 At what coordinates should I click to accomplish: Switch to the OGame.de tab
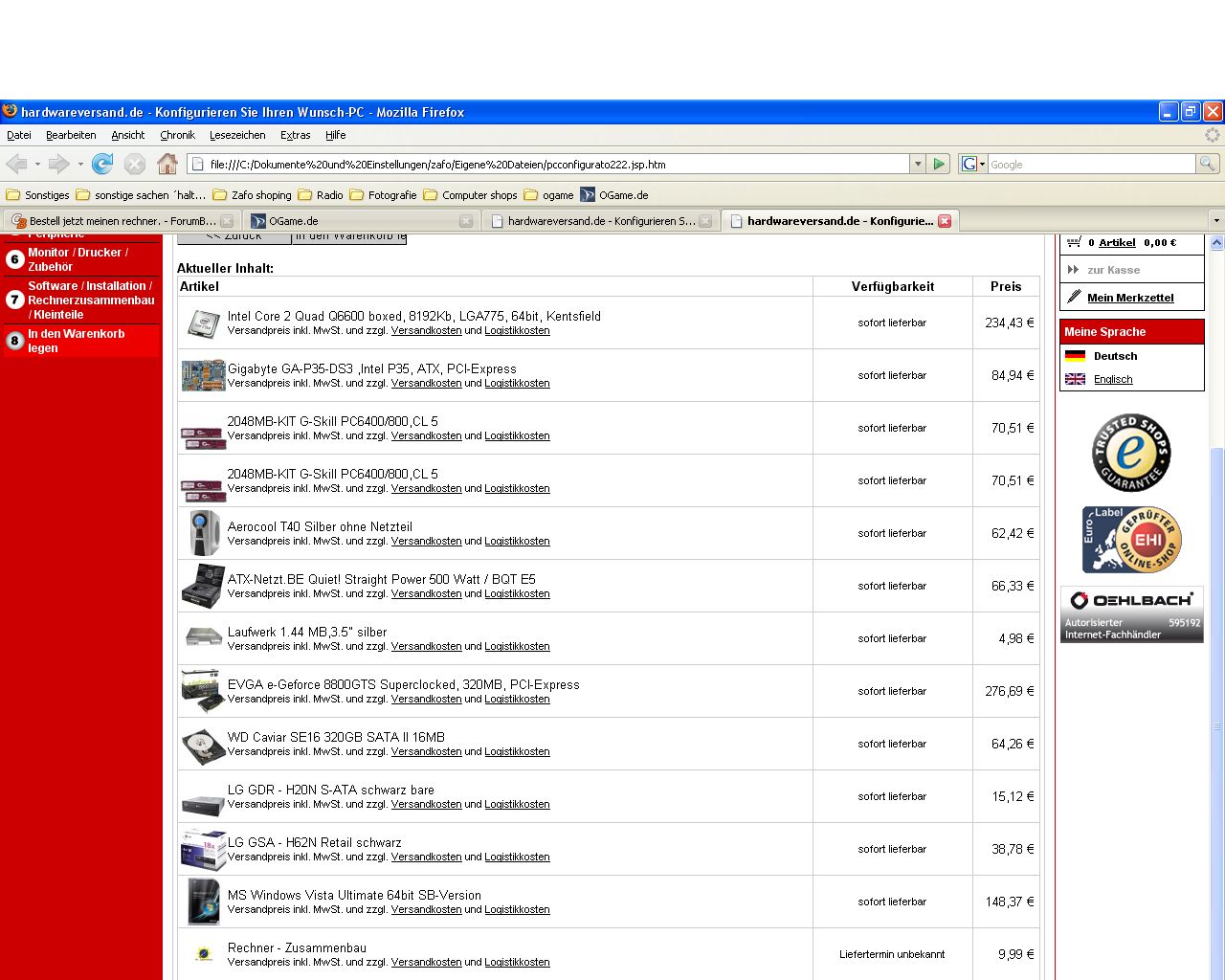click(361, 221)
